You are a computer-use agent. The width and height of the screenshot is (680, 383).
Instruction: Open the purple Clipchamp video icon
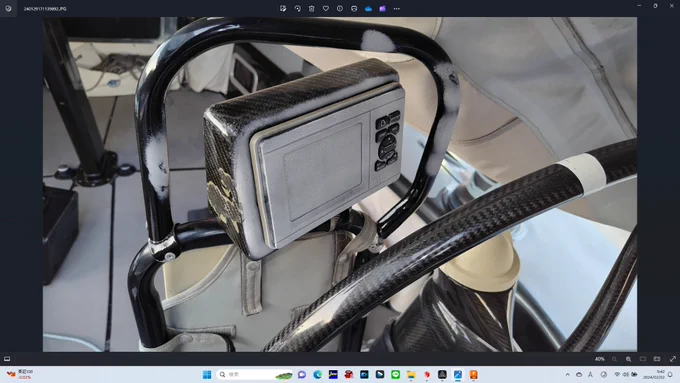tap(382, 9)
